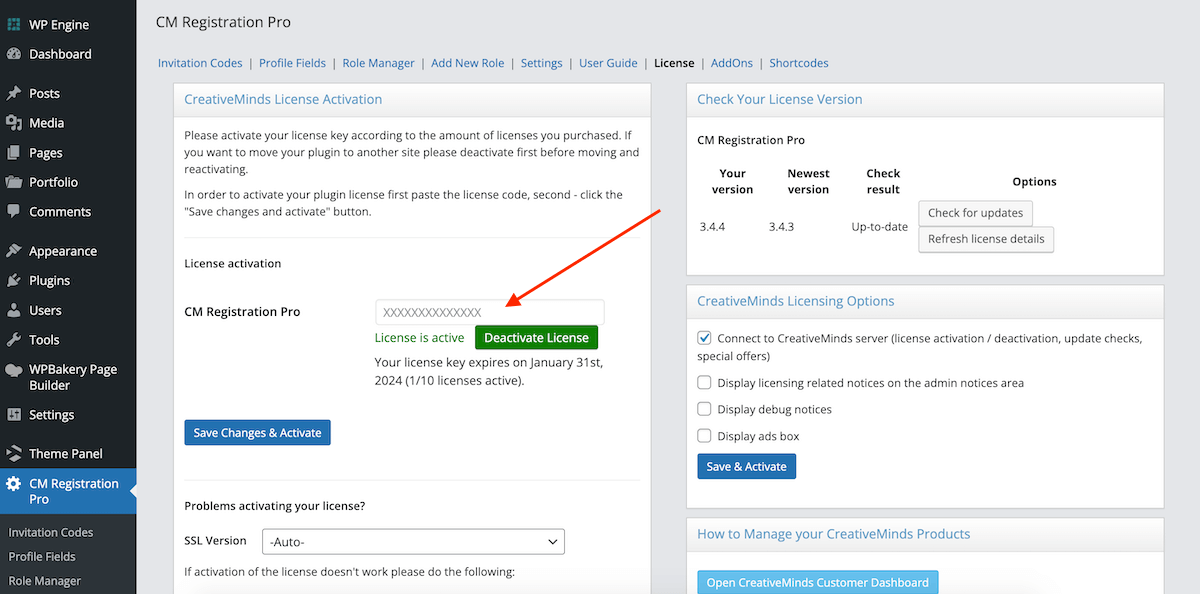1200x594 pixels.
Task: Click the Users person icon
Action: pyautogui.click(x=14, y=310)
